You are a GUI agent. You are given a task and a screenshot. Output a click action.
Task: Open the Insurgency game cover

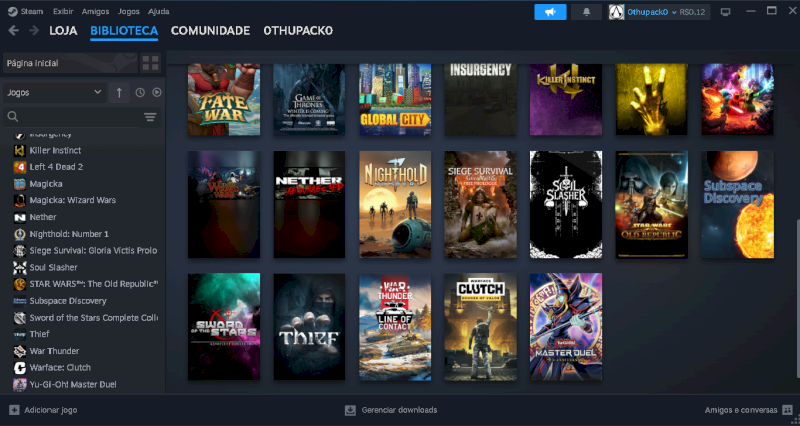tap(480, 99)
